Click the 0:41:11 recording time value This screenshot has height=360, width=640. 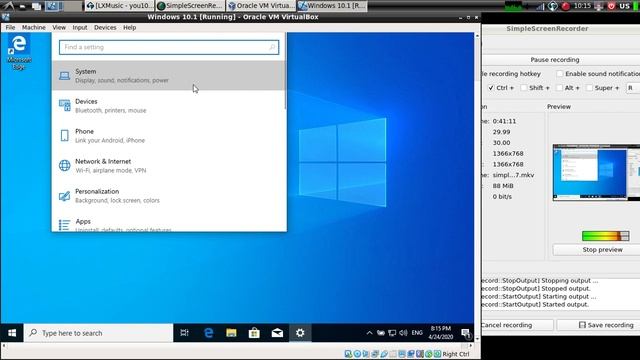pos(504,121)
